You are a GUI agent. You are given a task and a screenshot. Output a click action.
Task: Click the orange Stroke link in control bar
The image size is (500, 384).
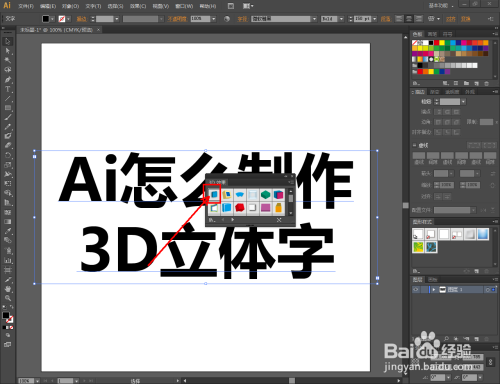[81, 19]
